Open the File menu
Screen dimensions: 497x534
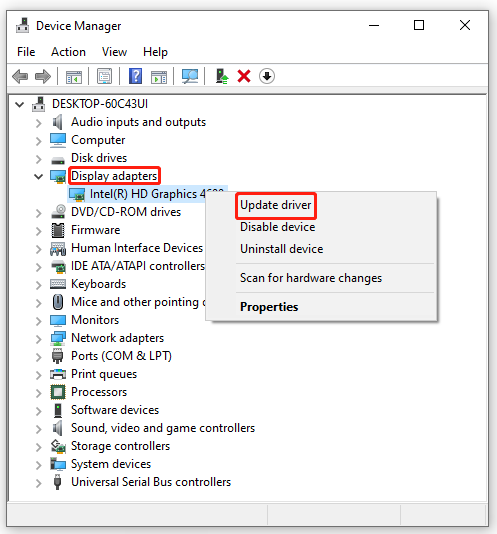coord(26,52)
